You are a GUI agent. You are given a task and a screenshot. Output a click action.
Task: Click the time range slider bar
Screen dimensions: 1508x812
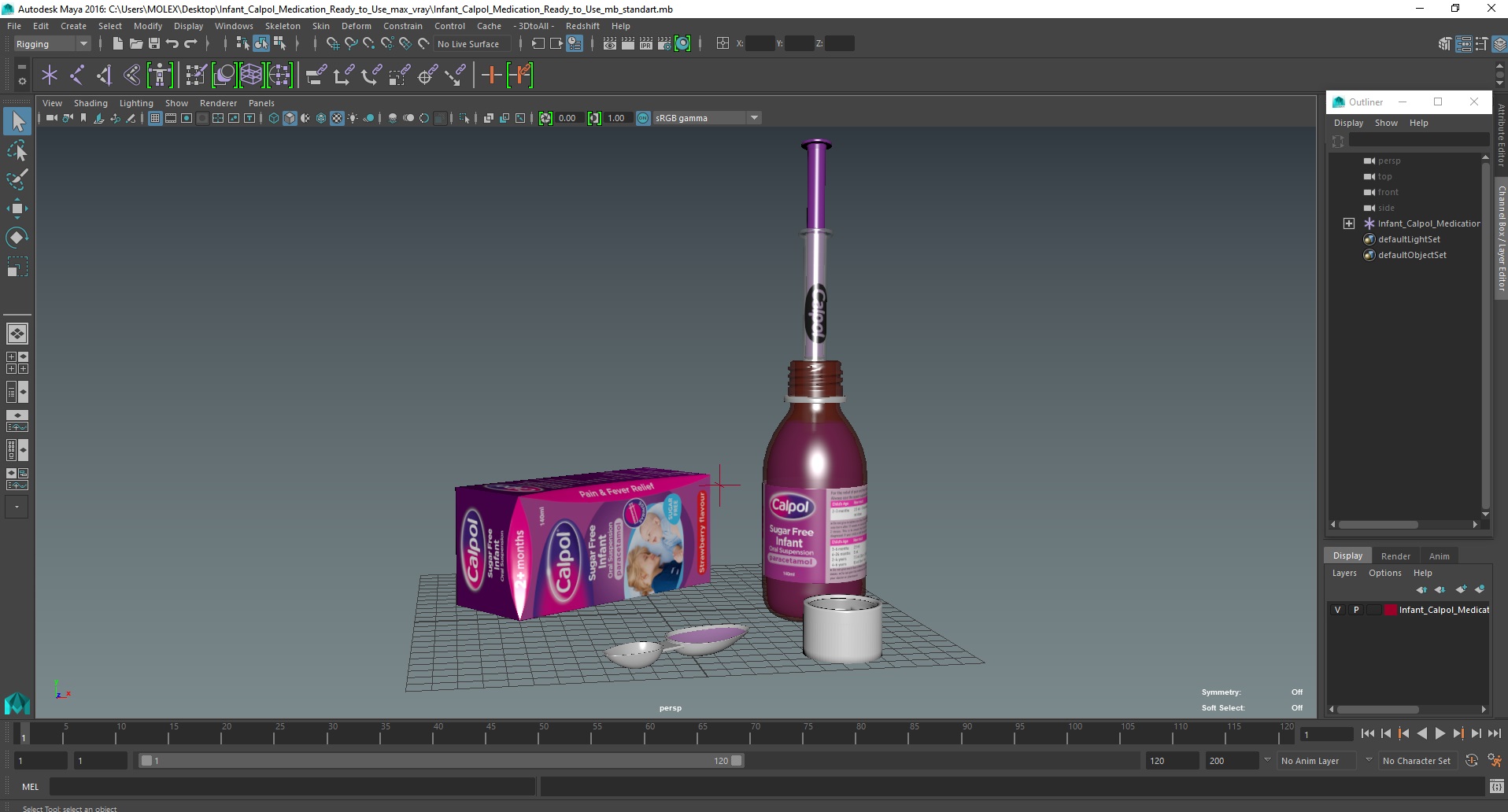pyautogui.click(x=441, y=761)
